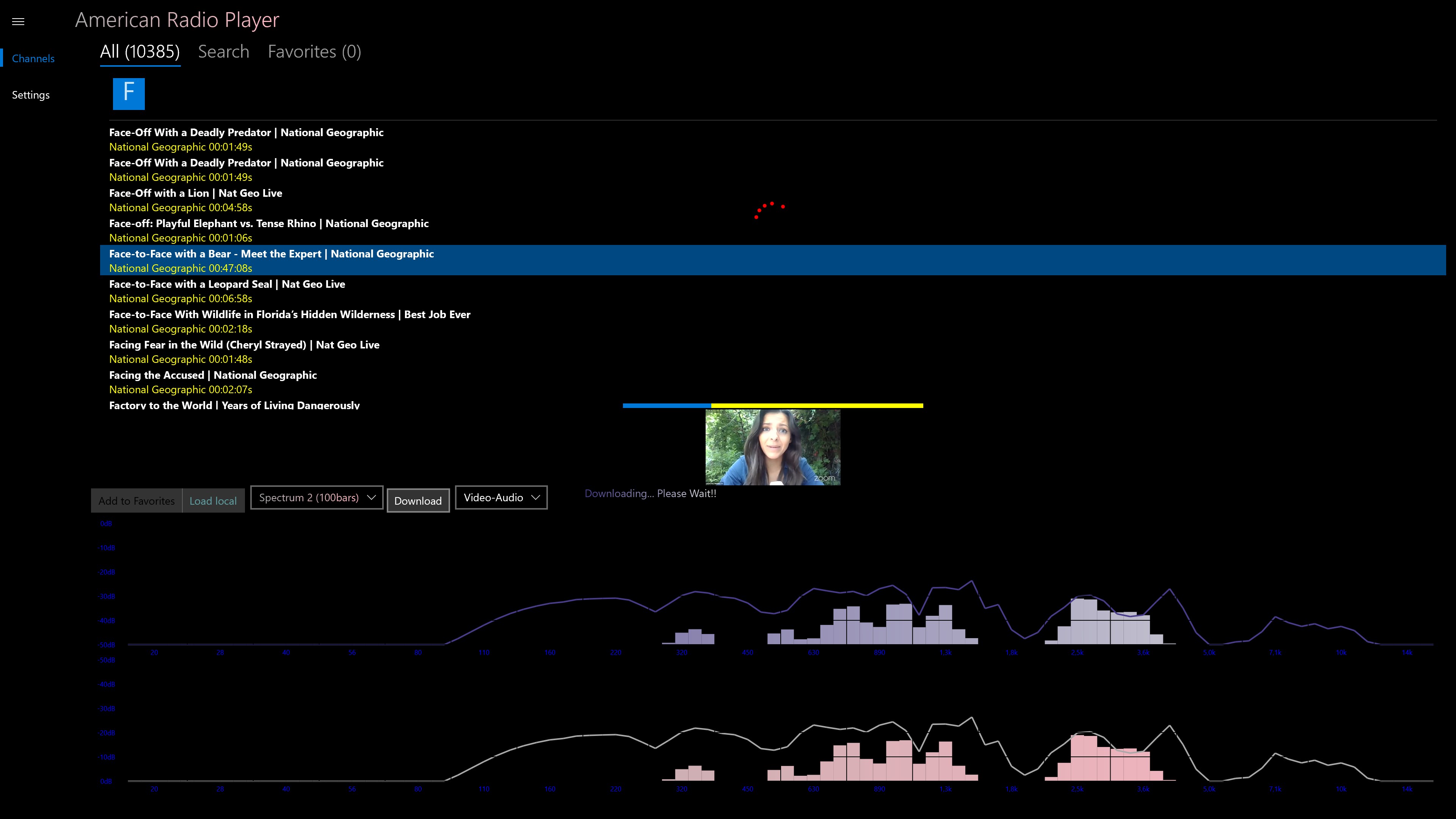Select the All (10385) tab

pyautogui.click(x=140, y=52)
